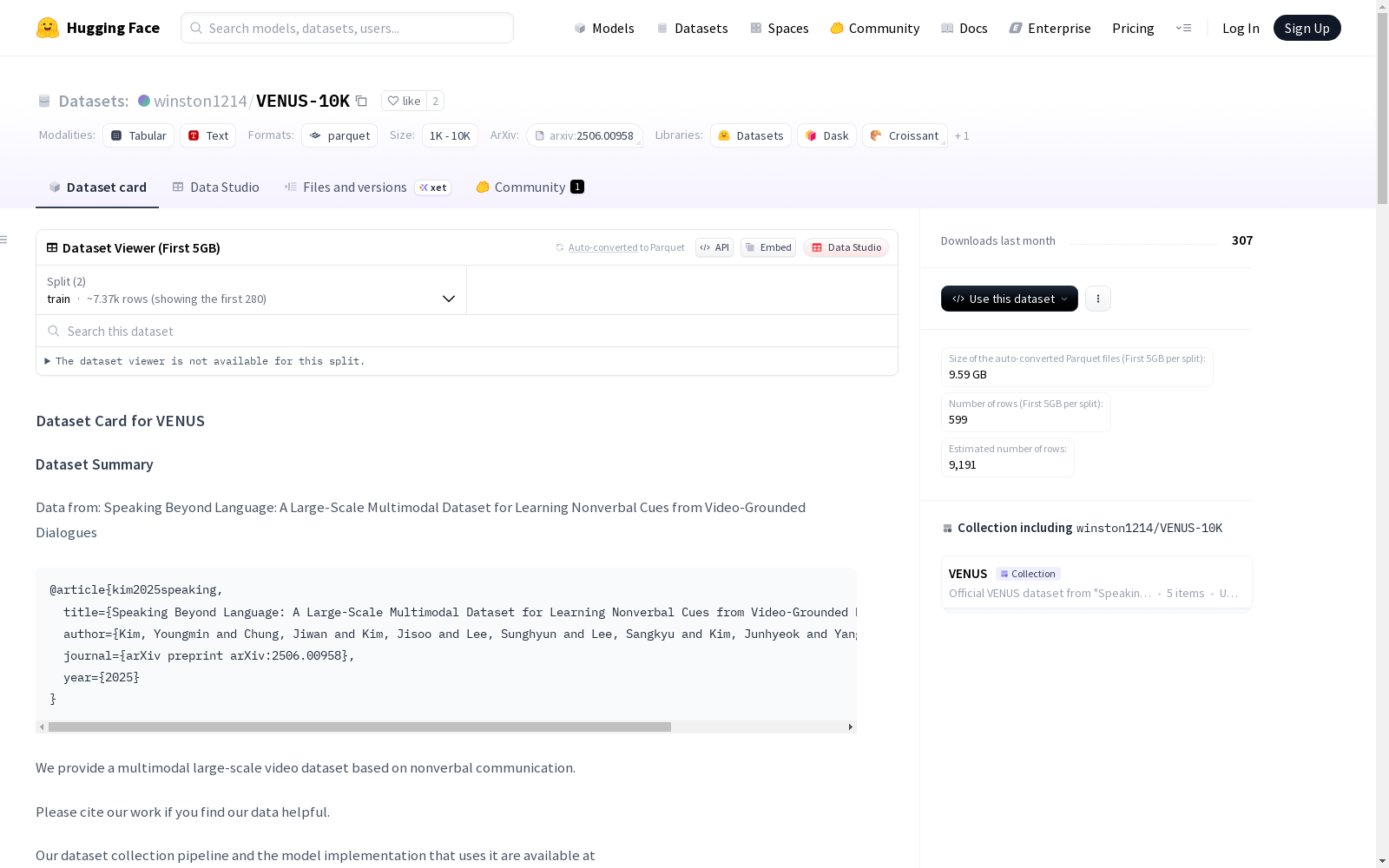Select the Dask library tag
The image size is (1389, 868).
point(827,135)
